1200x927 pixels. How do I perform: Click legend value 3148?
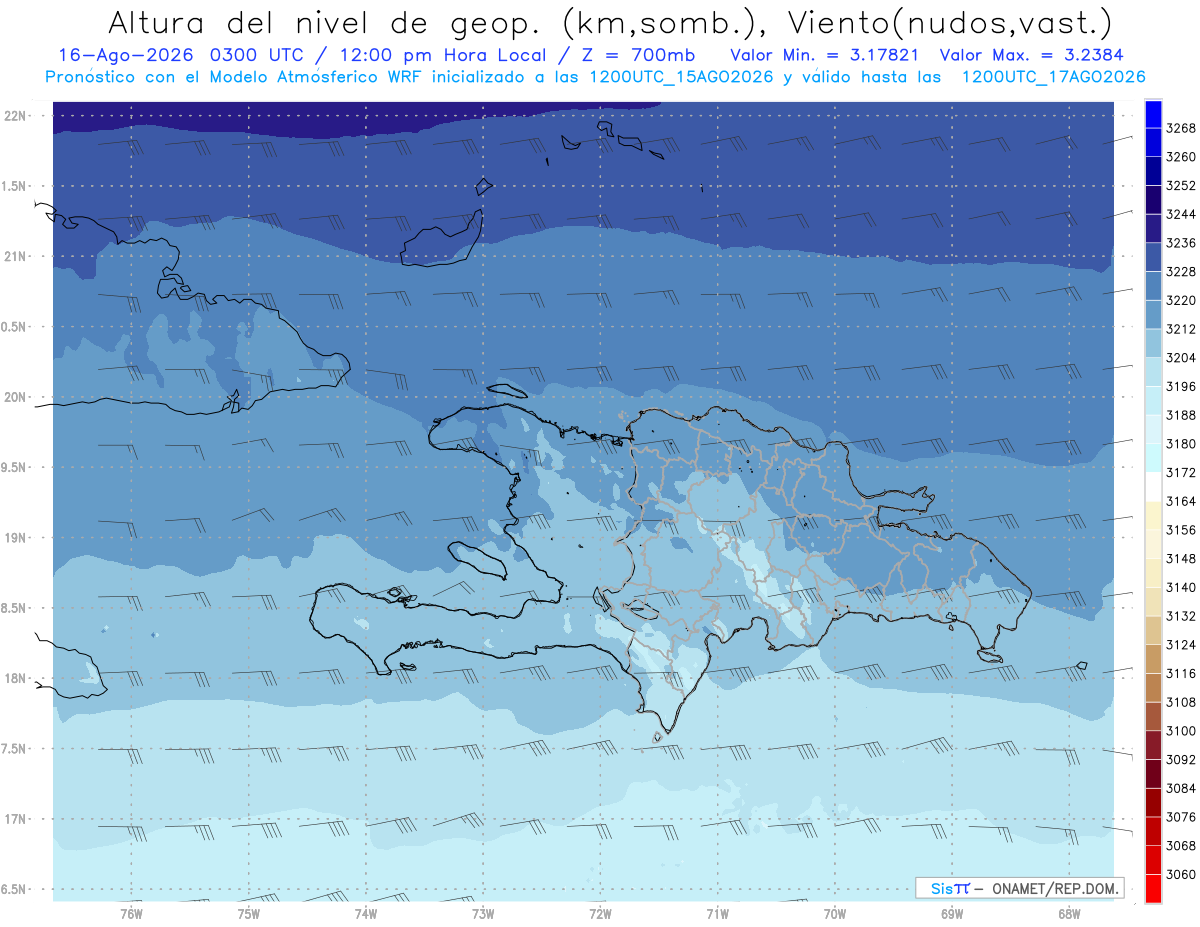point(1181,558)
